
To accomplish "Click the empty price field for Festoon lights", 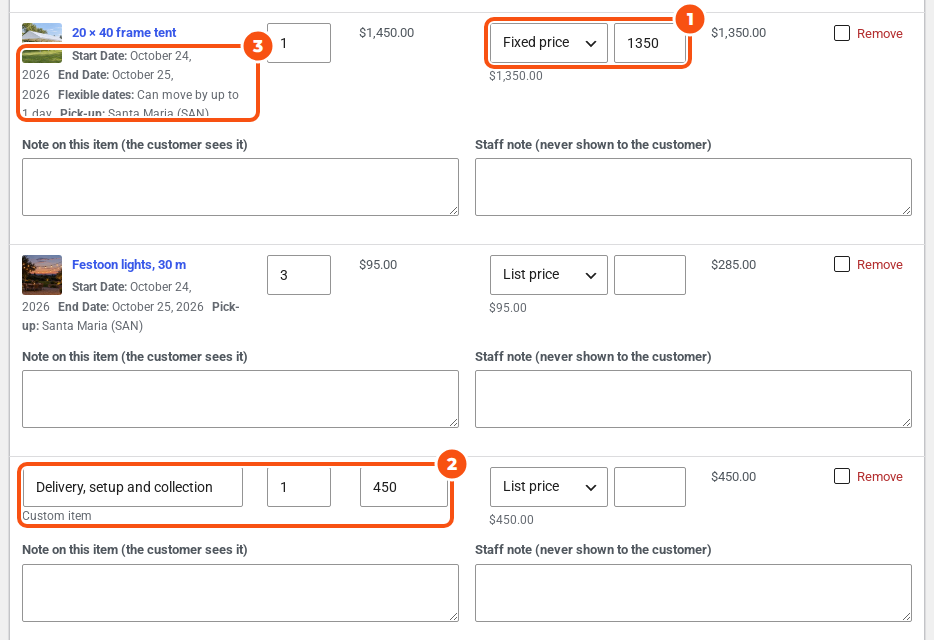I will [x=650, y=275].
